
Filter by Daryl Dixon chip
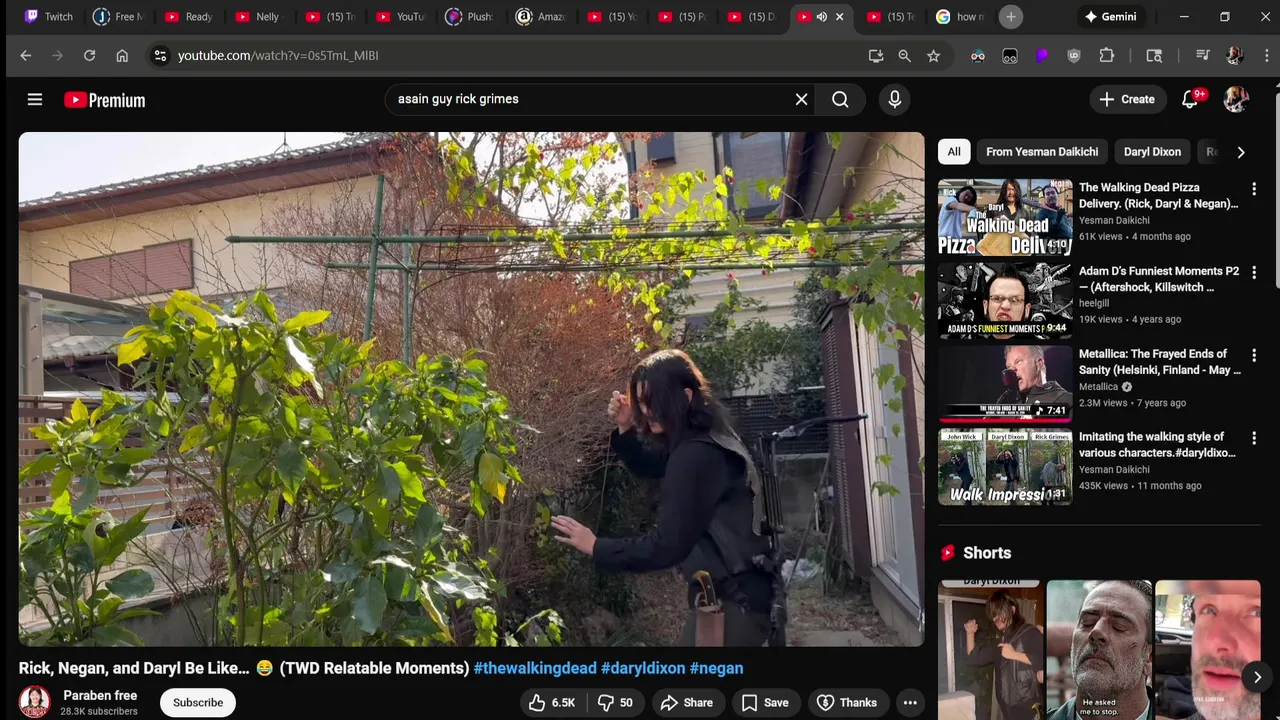(x=1152, y=152)
